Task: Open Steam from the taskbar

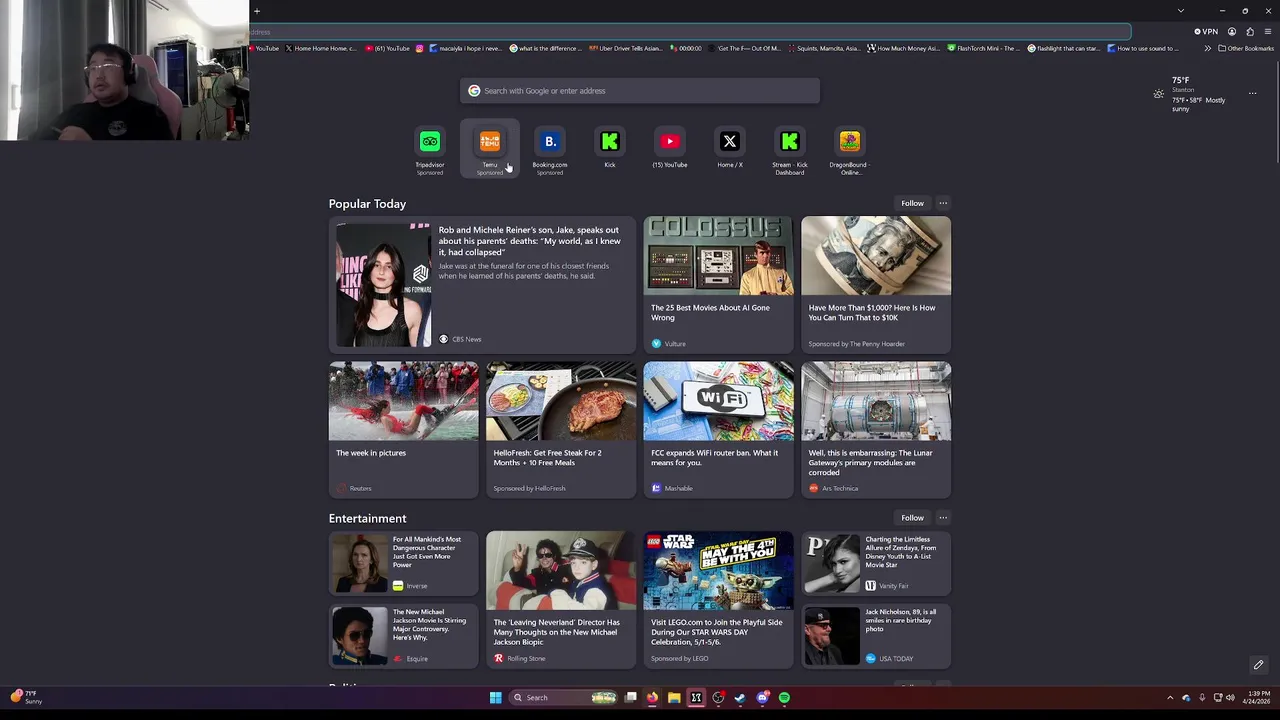Action: [740, 698]
